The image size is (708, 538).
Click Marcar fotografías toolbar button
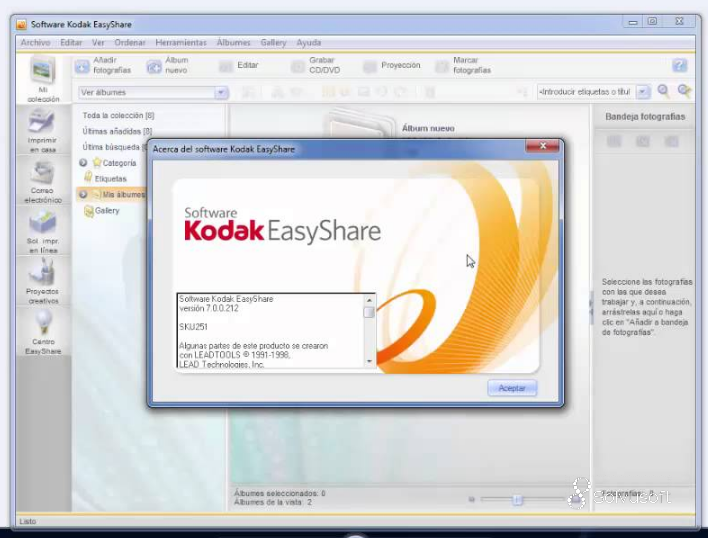(463, 65)
